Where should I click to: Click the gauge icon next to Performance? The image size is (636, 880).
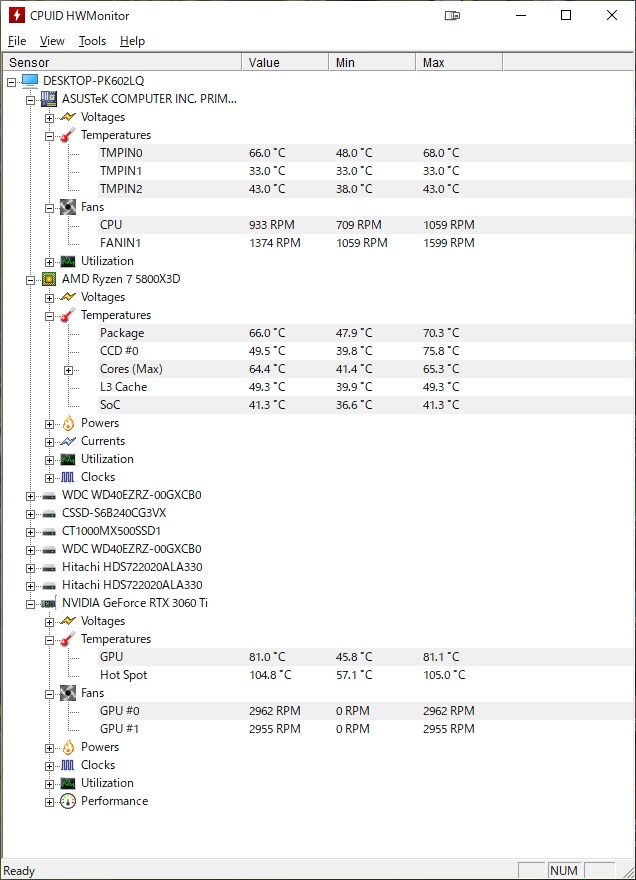coord(68,801)
